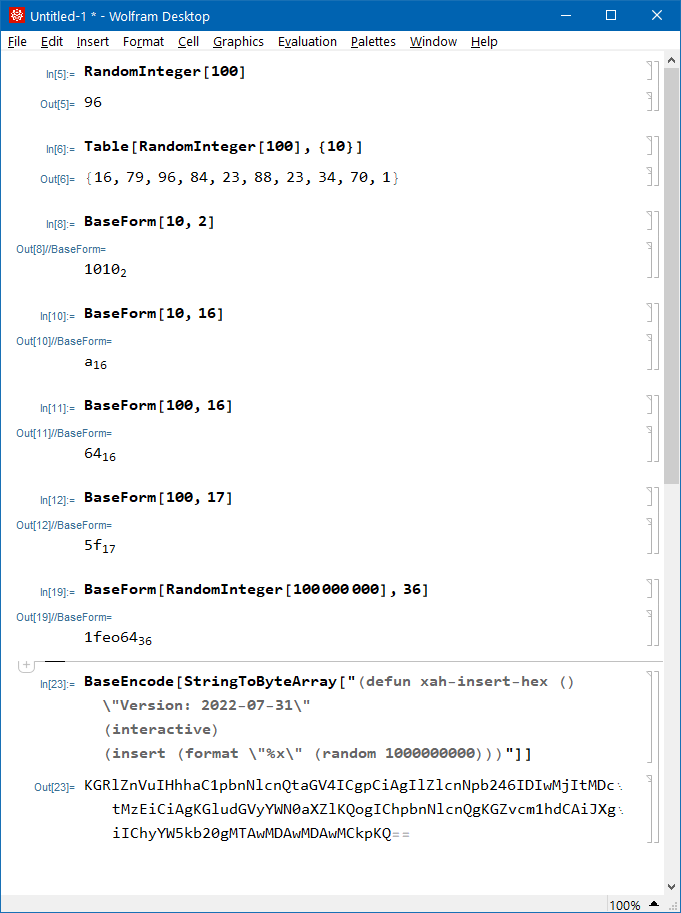Viewport: 681px width, 913px height.
Task: Click the Wolfram Desktop app icon in title bar
Action: pos(16,16)
